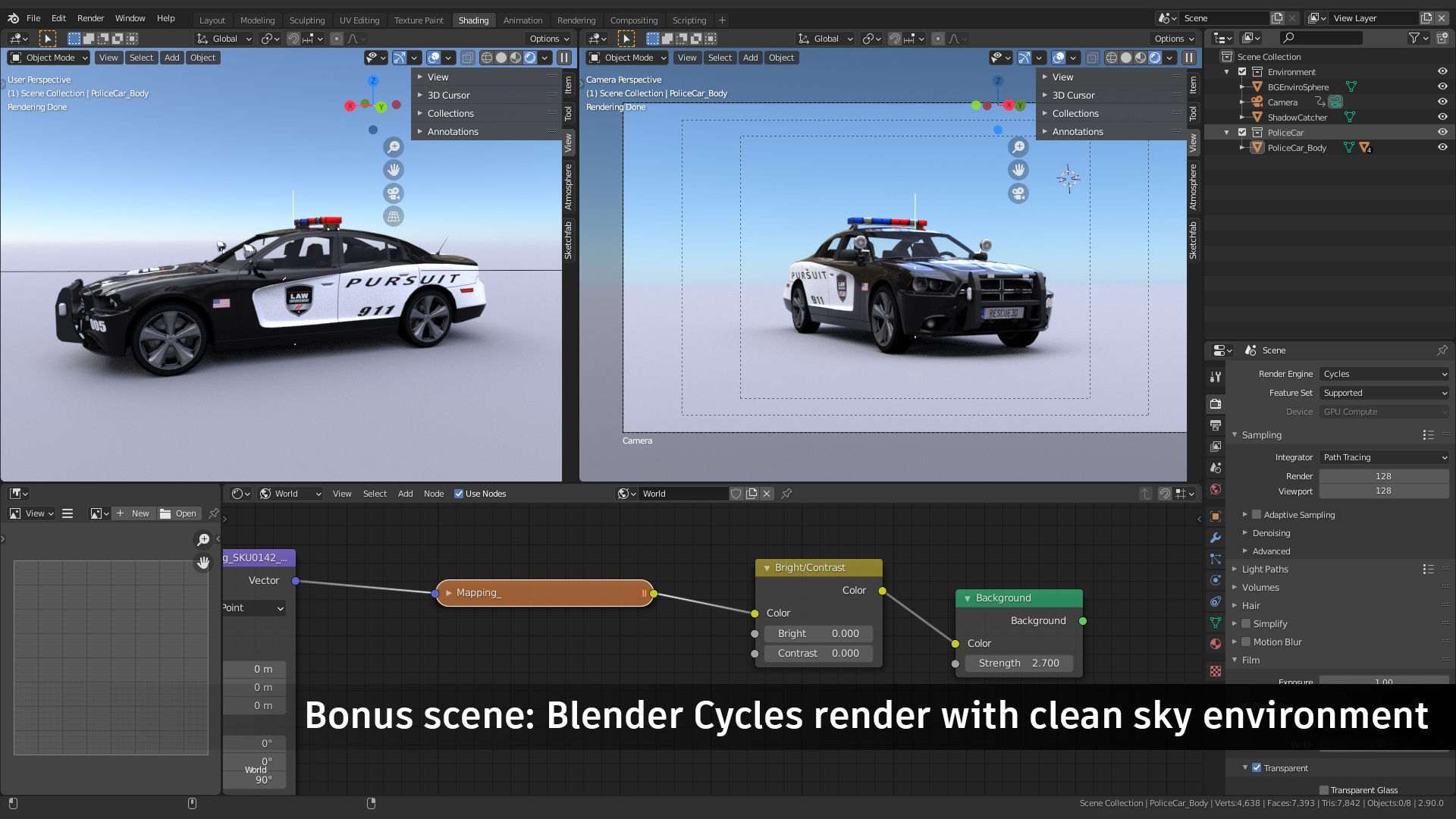Collapse the Bright/Contrast node

pos(767,568)
